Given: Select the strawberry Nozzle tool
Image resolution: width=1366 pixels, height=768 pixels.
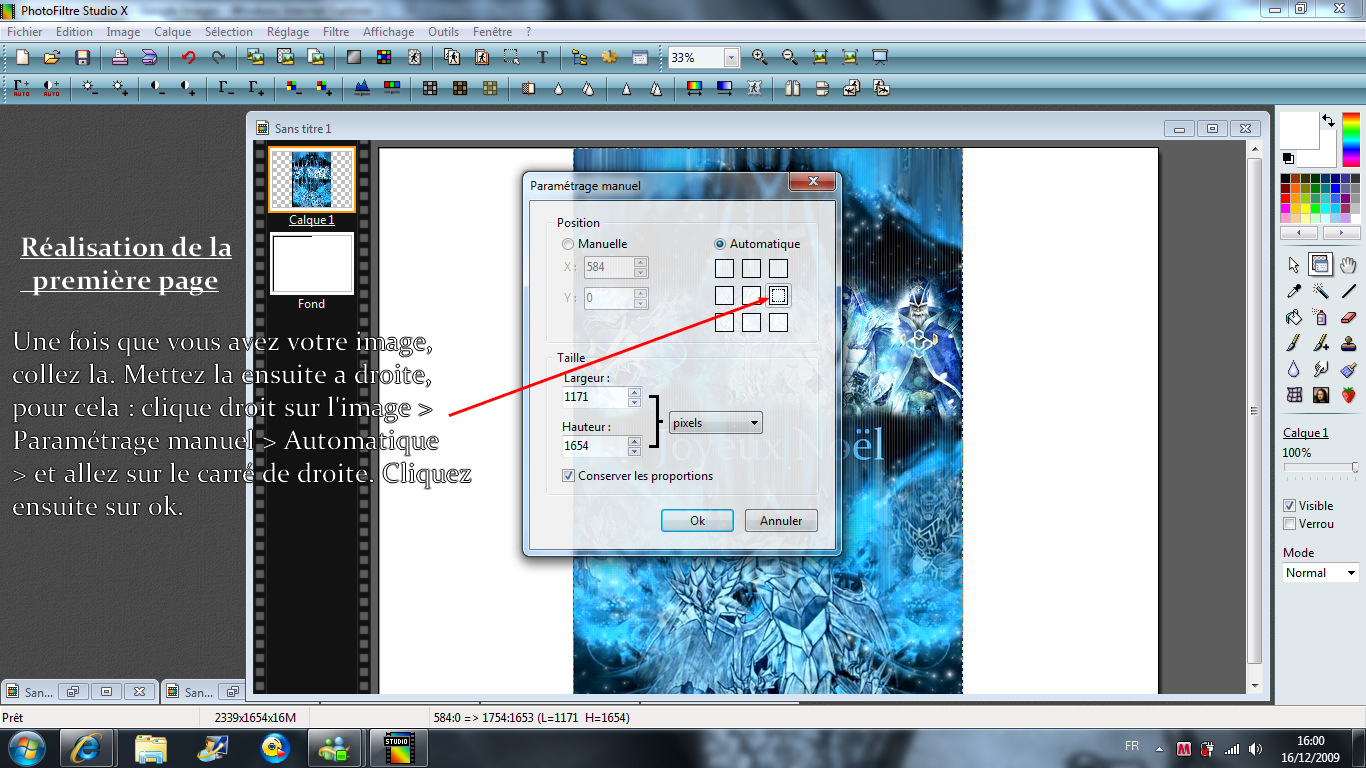Looking at the screenshot, I should click(x=1348, y=395).
